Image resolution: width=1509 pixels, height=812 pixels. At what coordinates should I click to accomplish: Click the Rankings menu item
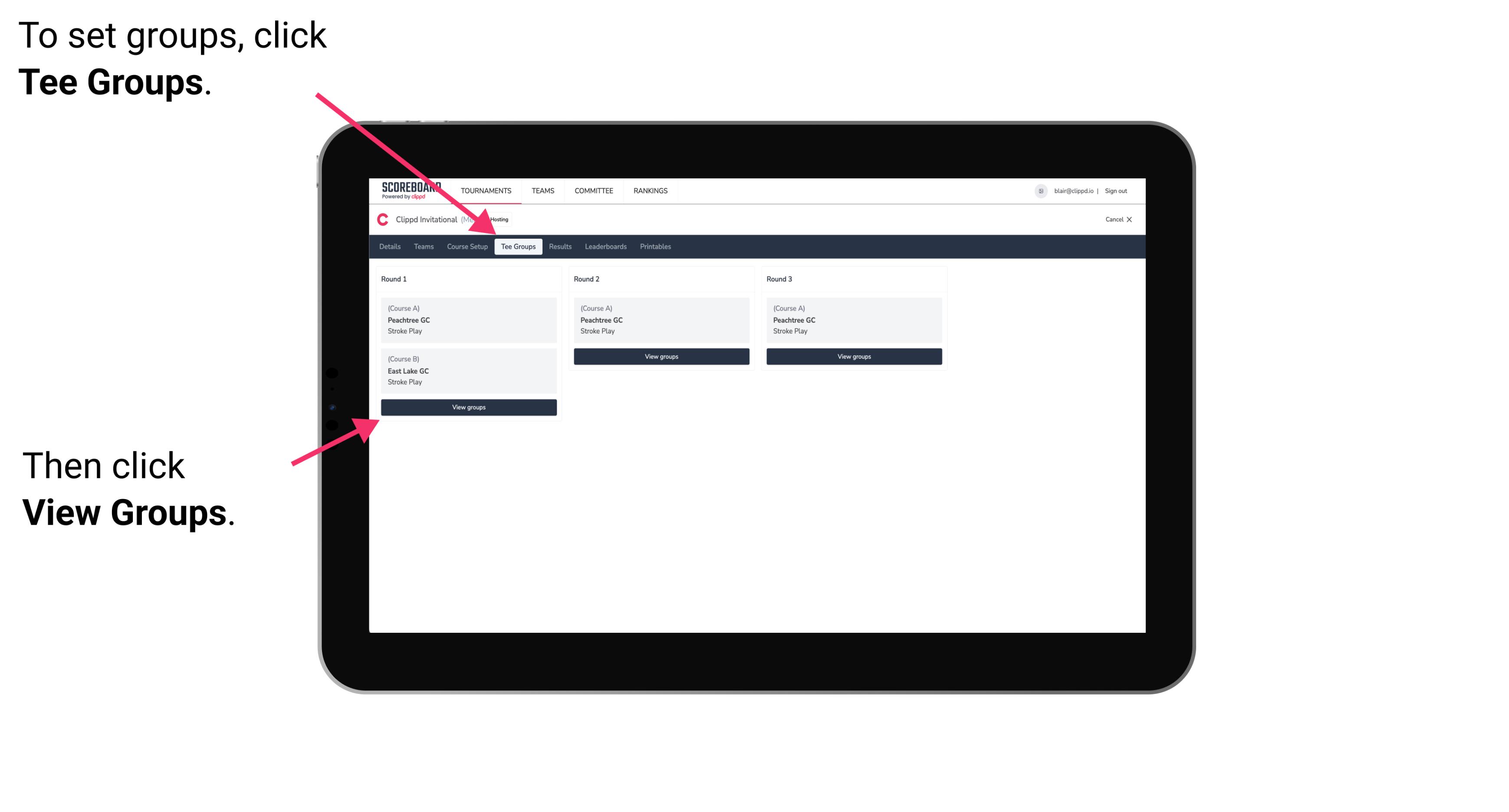pos(652,190)
